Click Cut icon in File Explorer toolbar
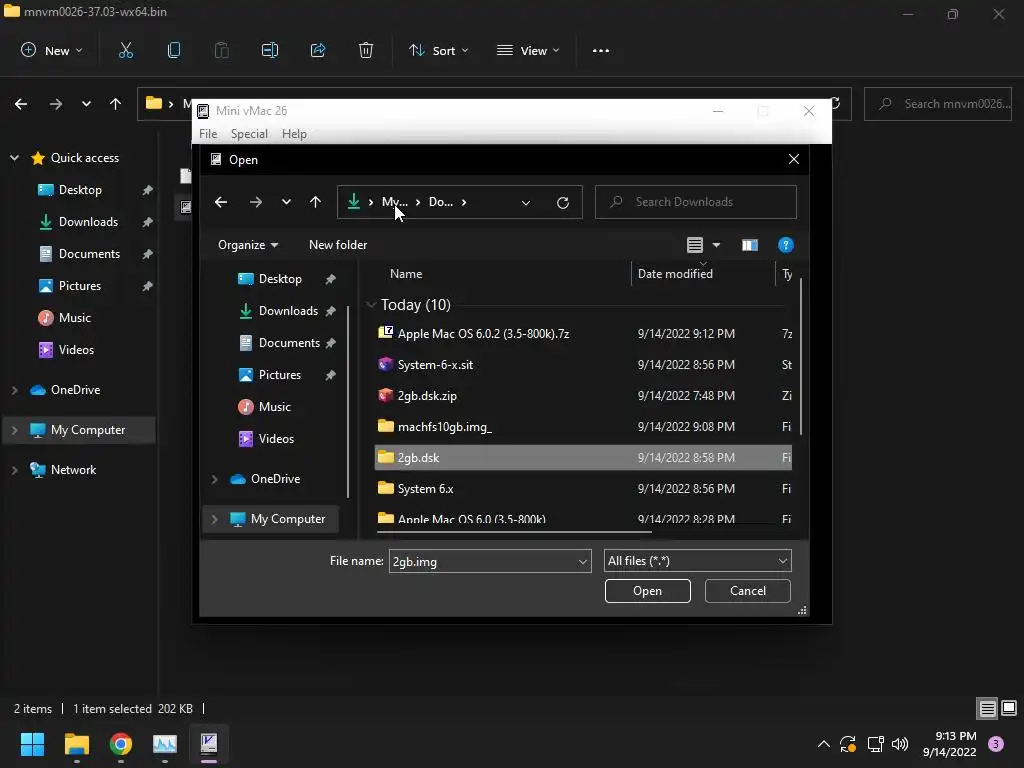Image resolution: width=1024 pixels, height=768 pixels. click(x=125, y=50)
